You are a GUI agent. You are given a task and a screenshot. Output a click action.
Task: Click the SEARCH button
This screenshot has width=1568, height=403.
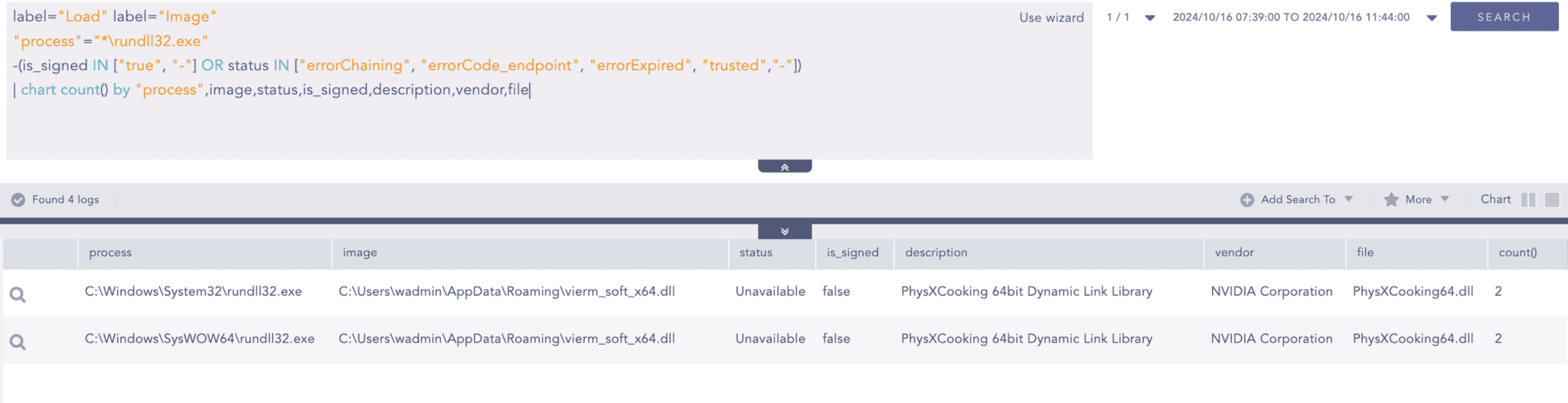1504,17
